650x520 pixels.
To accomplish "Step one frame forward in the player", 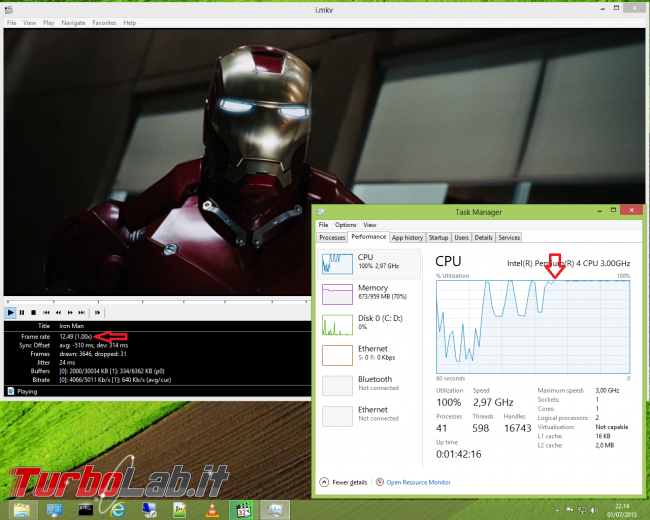I will click(x=97, y=312).
